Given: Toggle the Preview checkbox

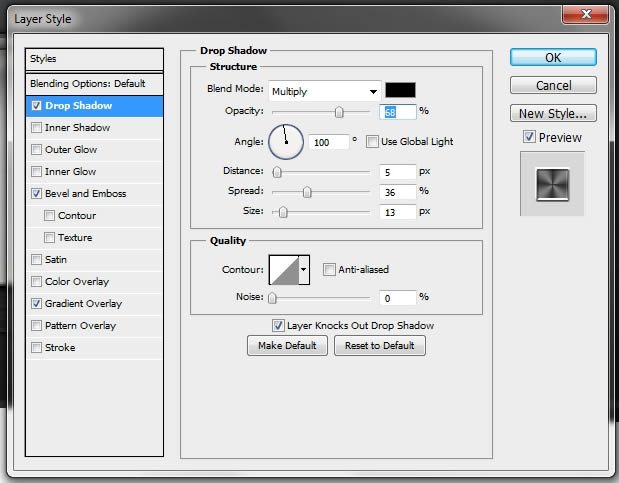Looking at the screenshot, I should [x=529, y=137].
